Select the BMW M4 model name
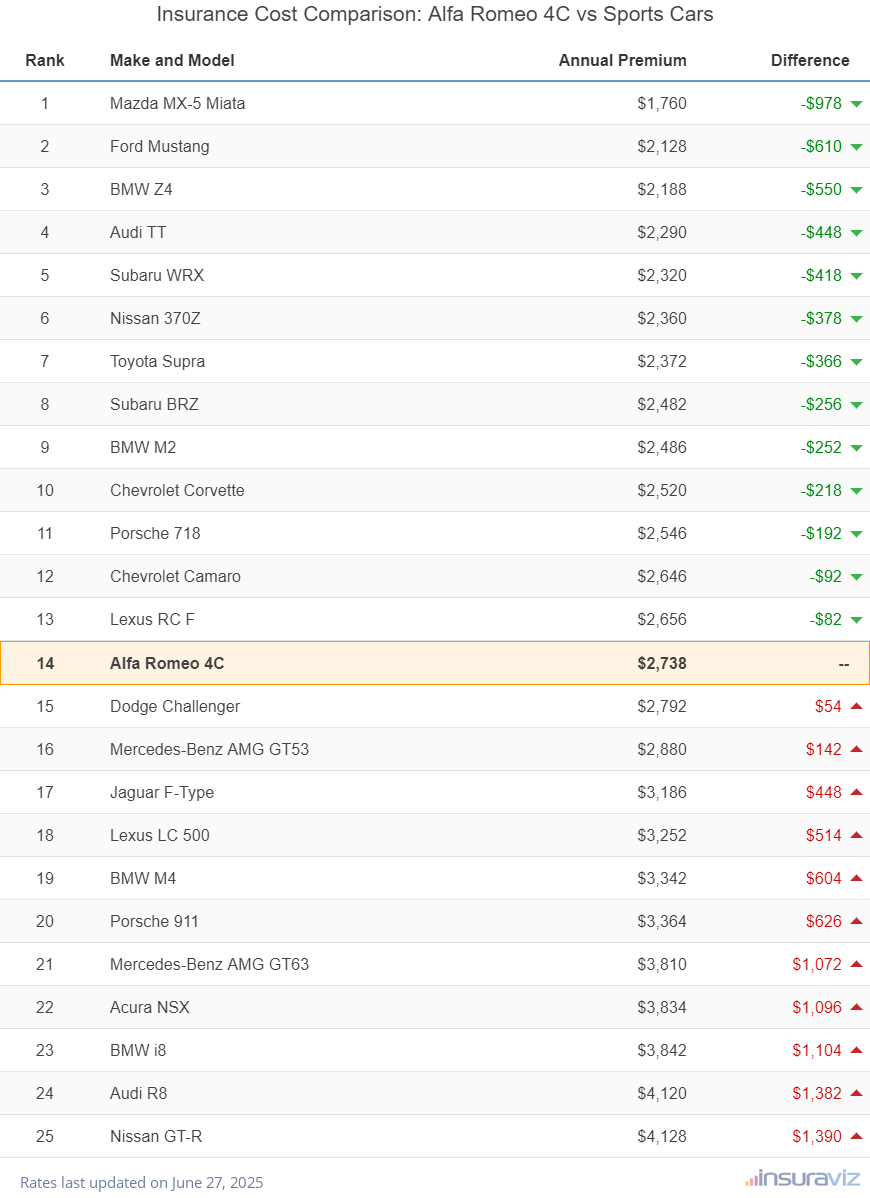The width and height of the screenshot is (870, 1198). tap(143, 878)
